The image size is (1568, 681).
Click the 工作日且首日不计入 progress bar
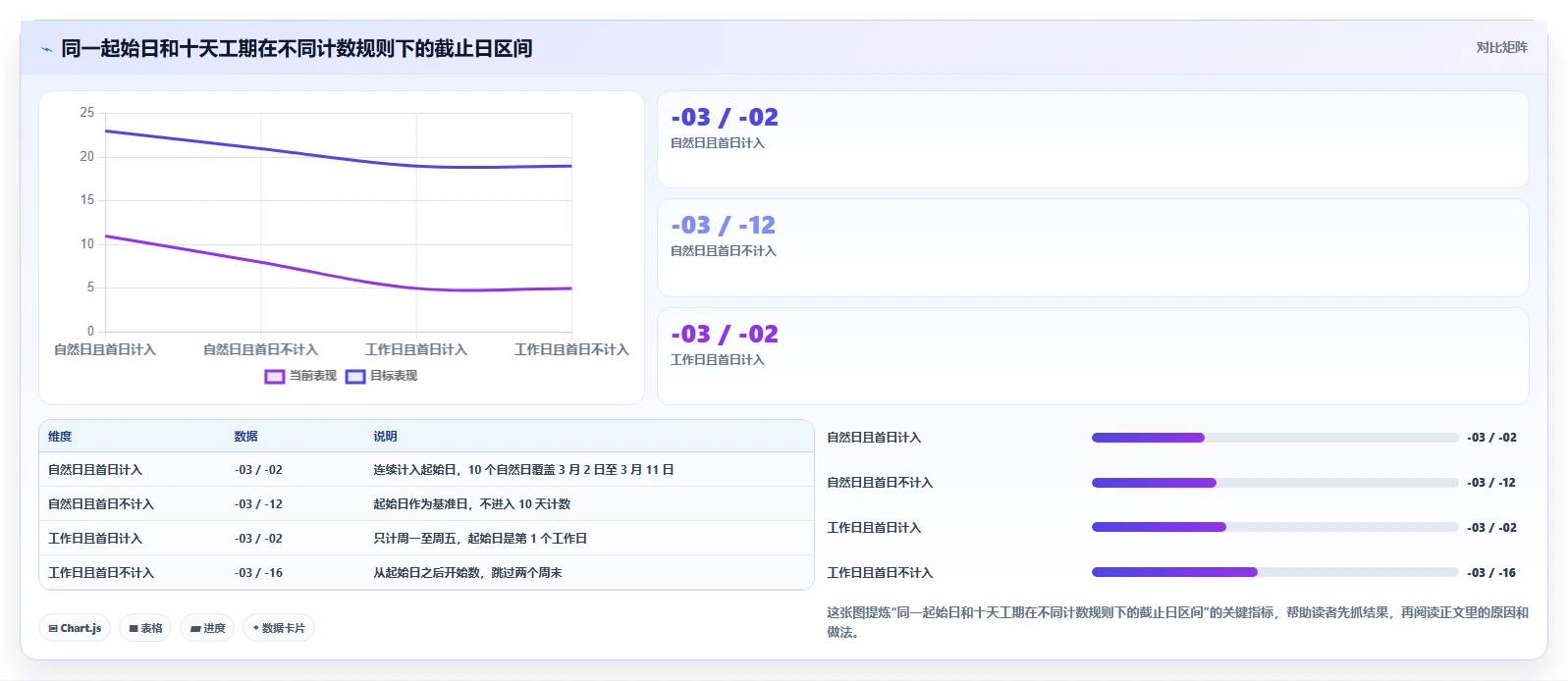(1274, 572)
